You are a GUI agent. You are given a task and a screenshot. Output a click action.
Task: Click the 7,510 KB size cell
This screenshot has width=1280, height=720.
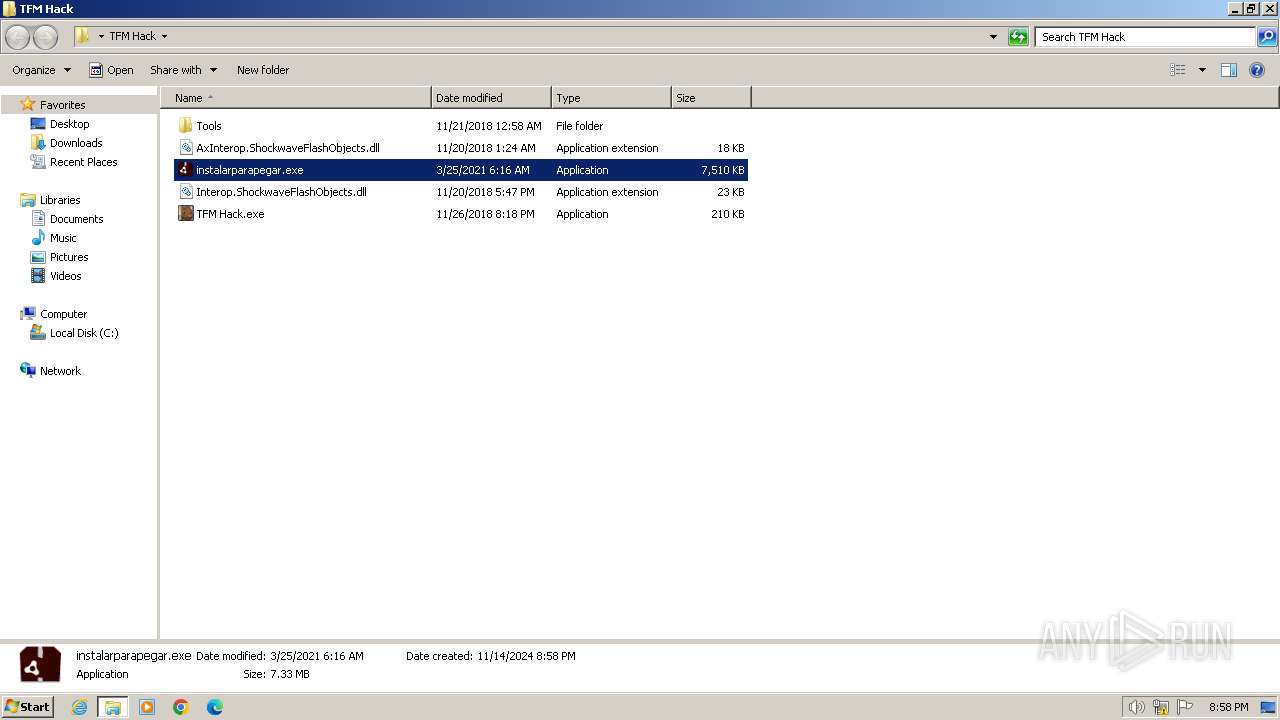(722, 170)
